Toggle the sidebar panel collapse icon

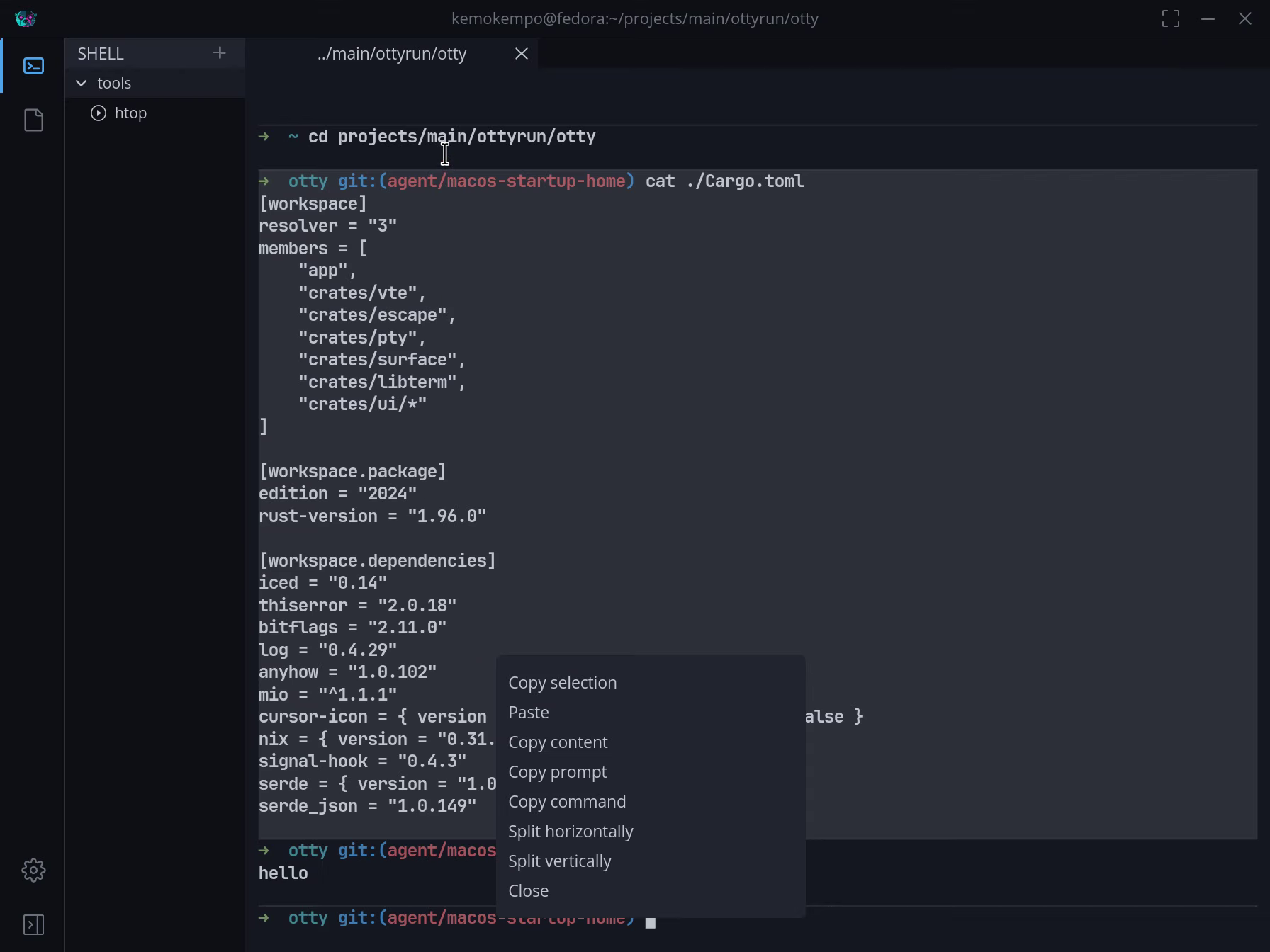(x=33, y=924)
